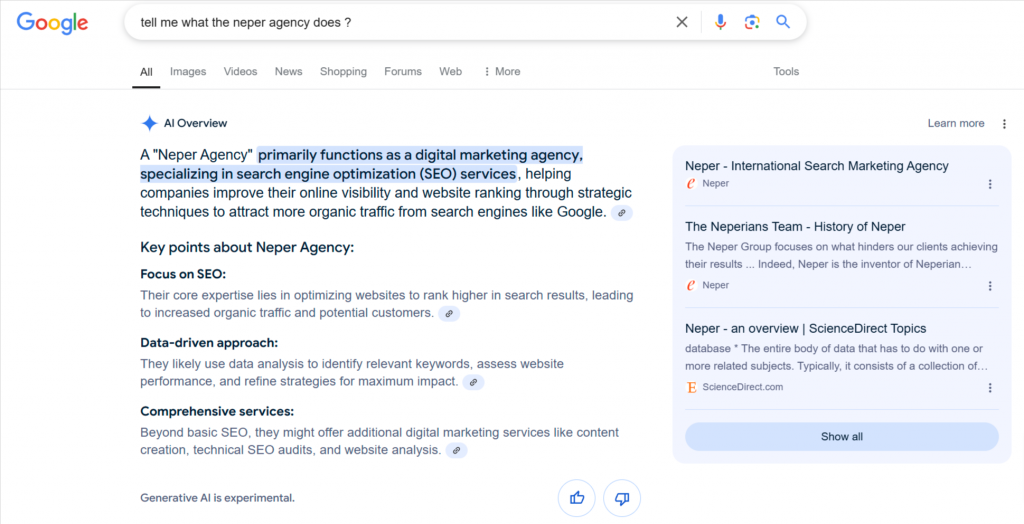Screen dimensions: 1024x524
Task: Click 'Generative AI is experimental.' text
Action: [x=217, y=498]
